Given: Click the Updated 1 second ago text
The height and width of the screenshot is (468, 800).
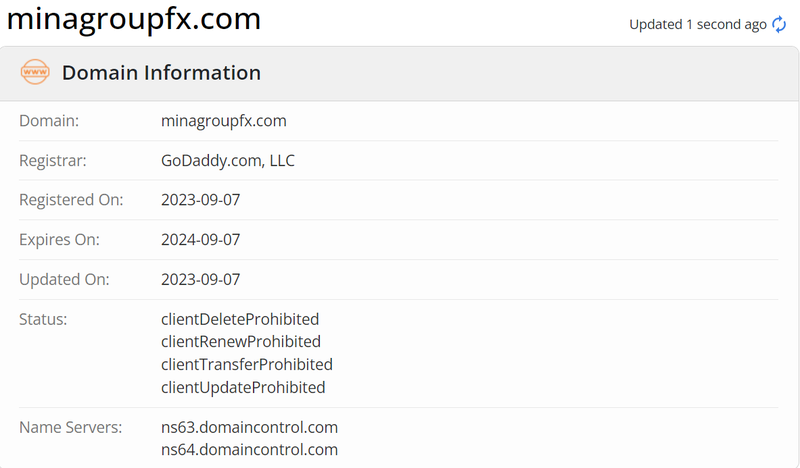Looking at the screenshot, I should point(697,24).
